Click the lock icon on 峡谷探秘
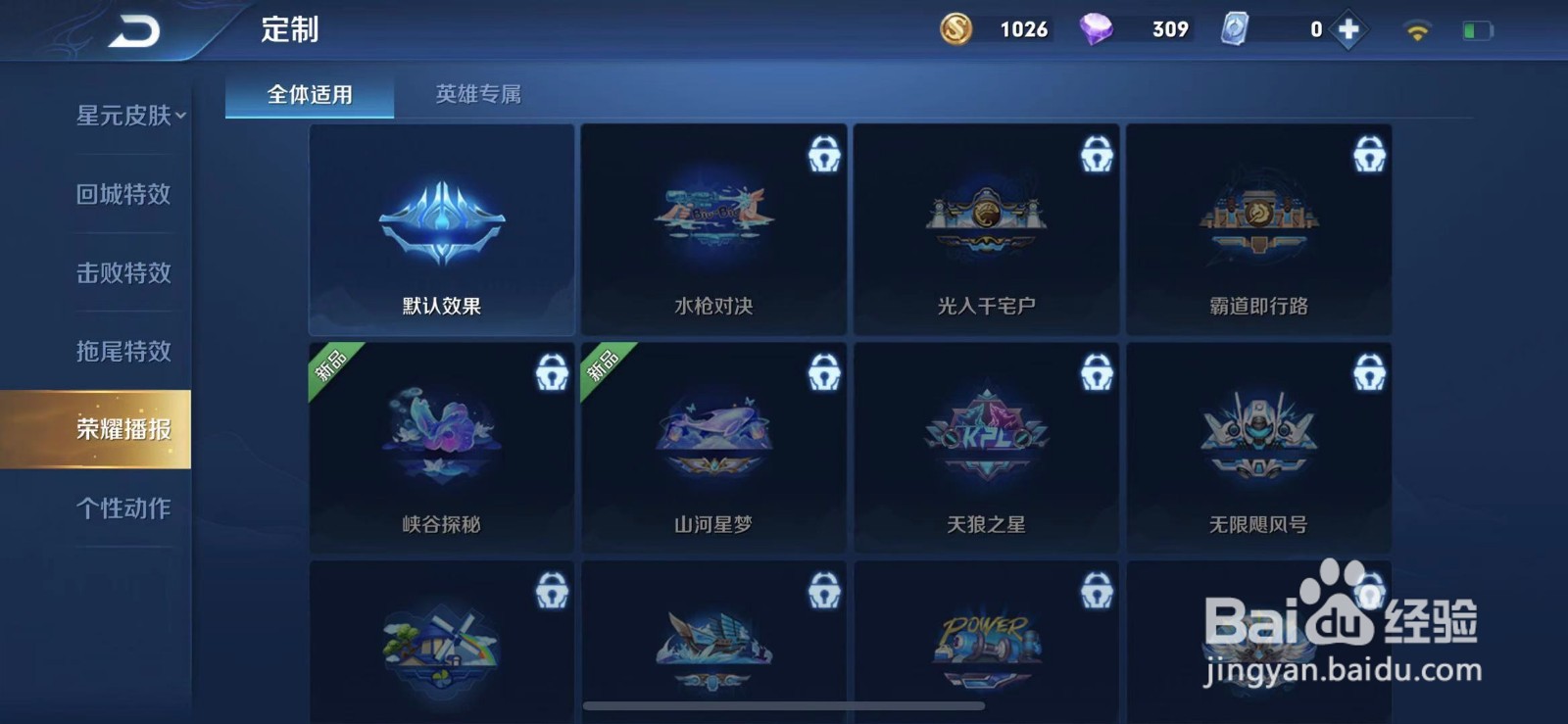This screenshot has height=724, width=1568. click(552, 372)
